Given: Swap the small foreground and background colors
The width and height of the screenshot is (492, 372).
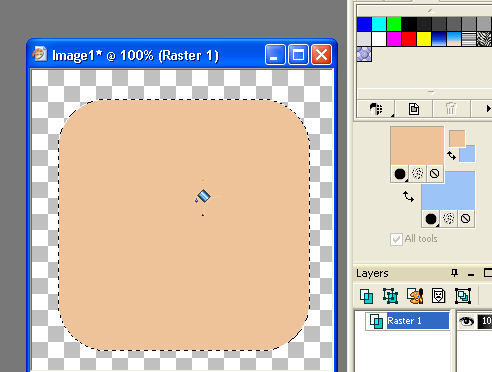Looking at the screenshot, I should [x=451, y=155].
